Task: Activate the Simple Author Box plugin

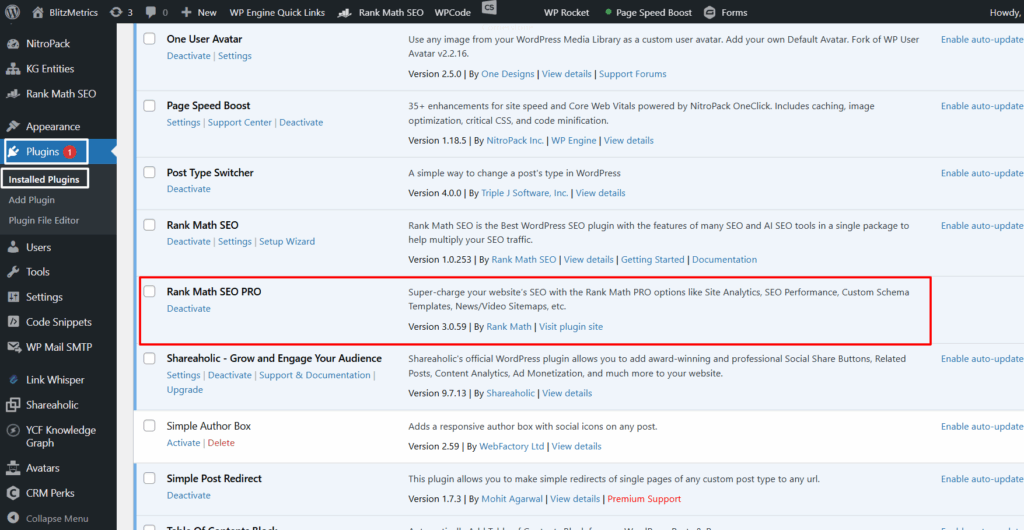Action: point(184,443)
